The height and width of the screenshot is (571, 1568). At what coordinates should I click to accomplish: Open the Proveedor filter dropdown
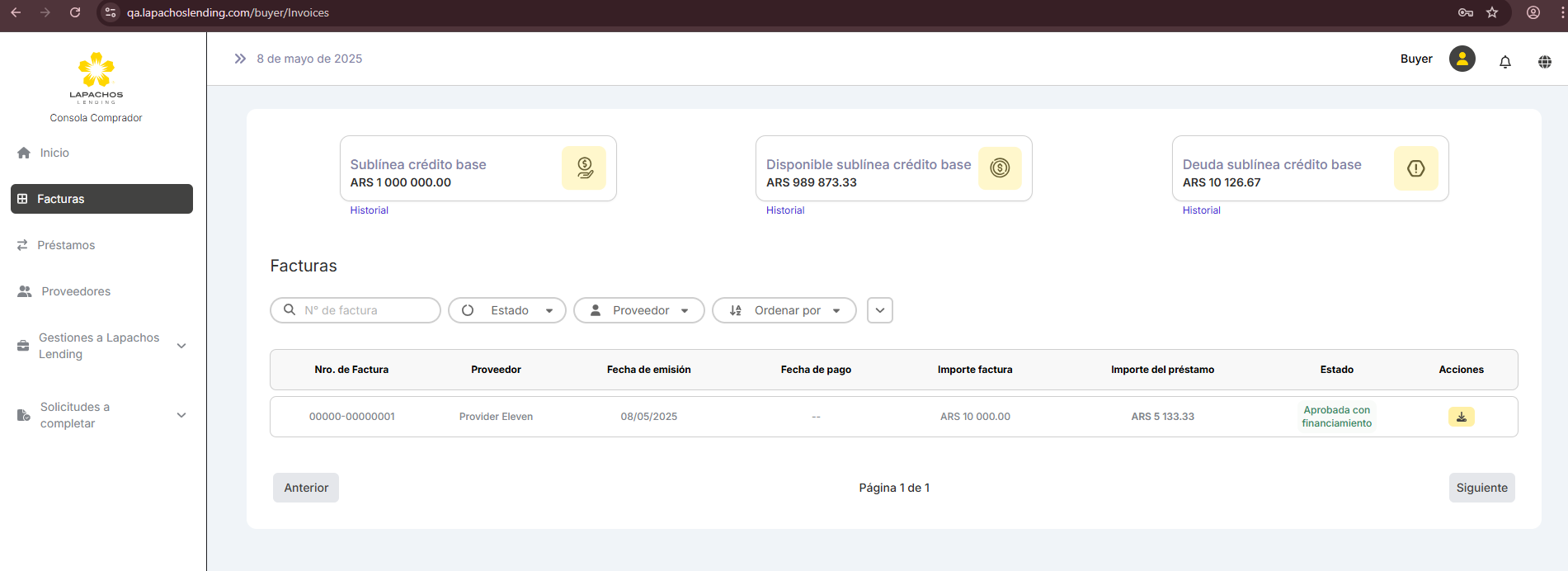tap(639, 310)
